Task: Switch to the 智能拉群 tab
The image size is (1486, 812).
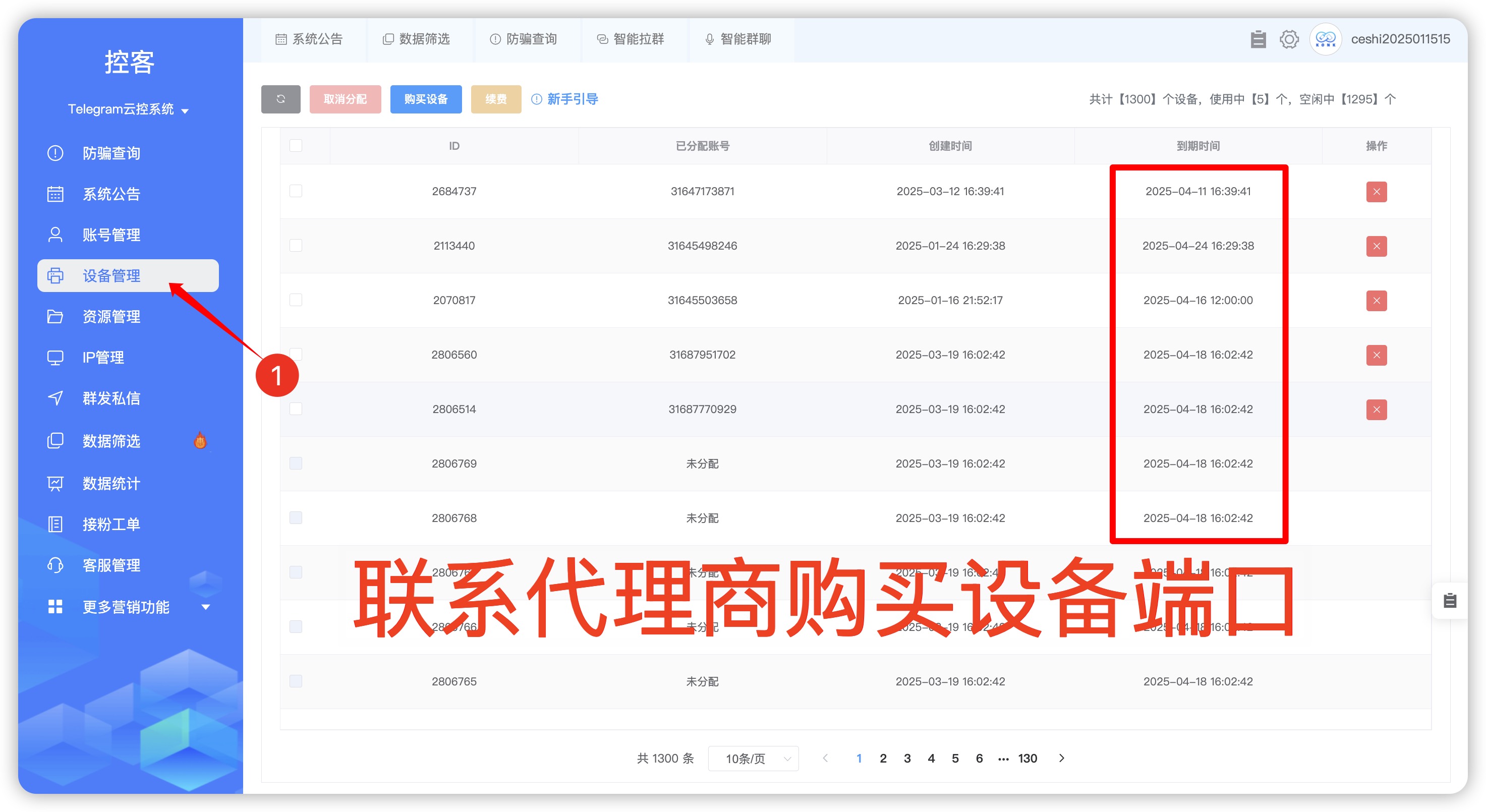Action: tap(631, 39)
